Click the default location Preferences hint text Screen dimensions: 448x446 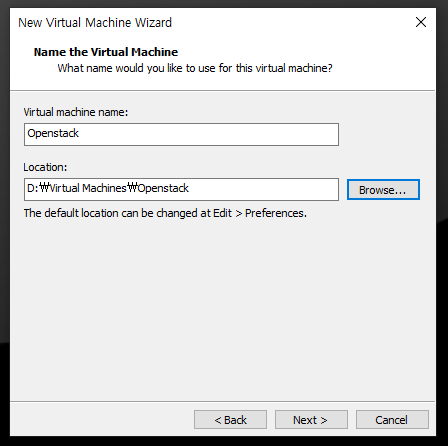165,213
